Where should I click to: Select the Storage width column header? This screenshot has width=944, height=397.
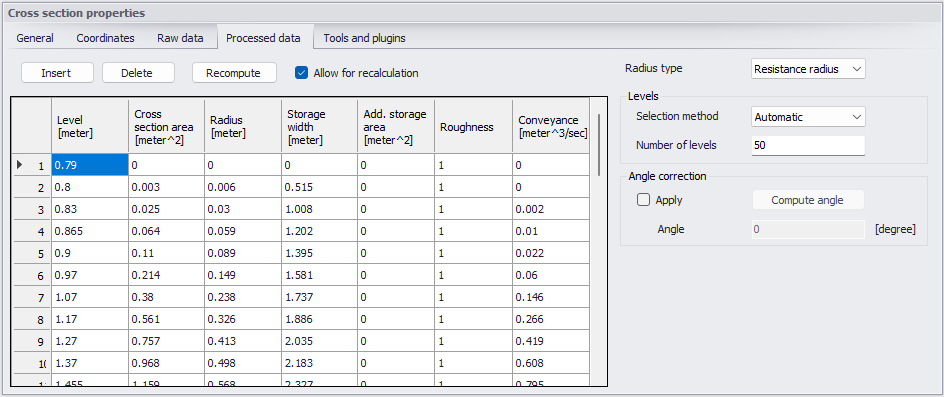pyautogui.click(x=319, y=127)
